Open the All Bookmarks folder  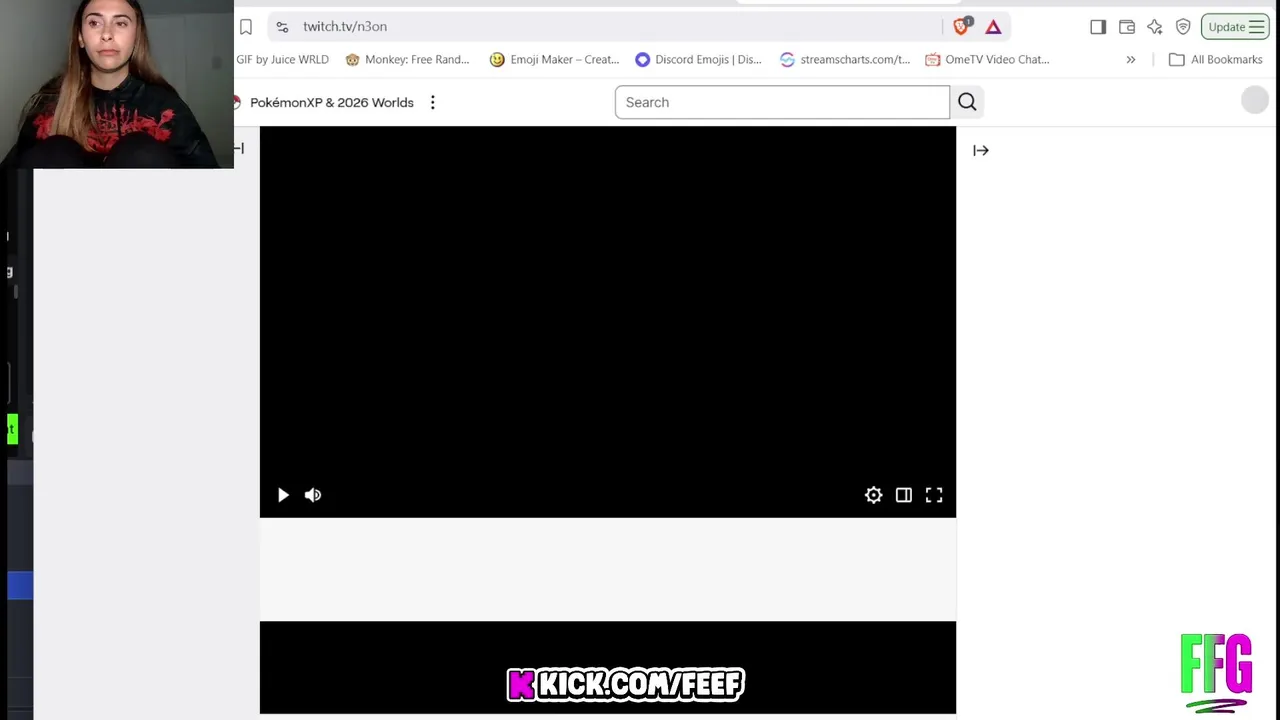point(1215,60)
